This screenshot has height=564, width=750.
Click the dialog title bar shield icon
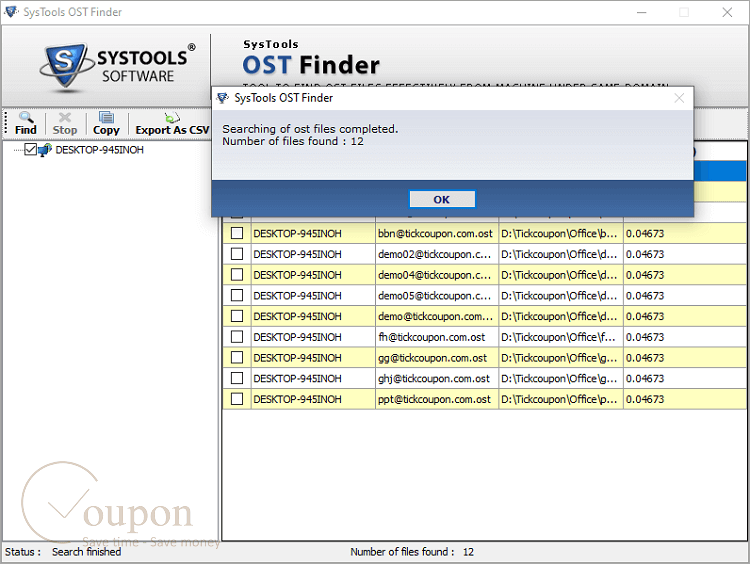(222, 98)
